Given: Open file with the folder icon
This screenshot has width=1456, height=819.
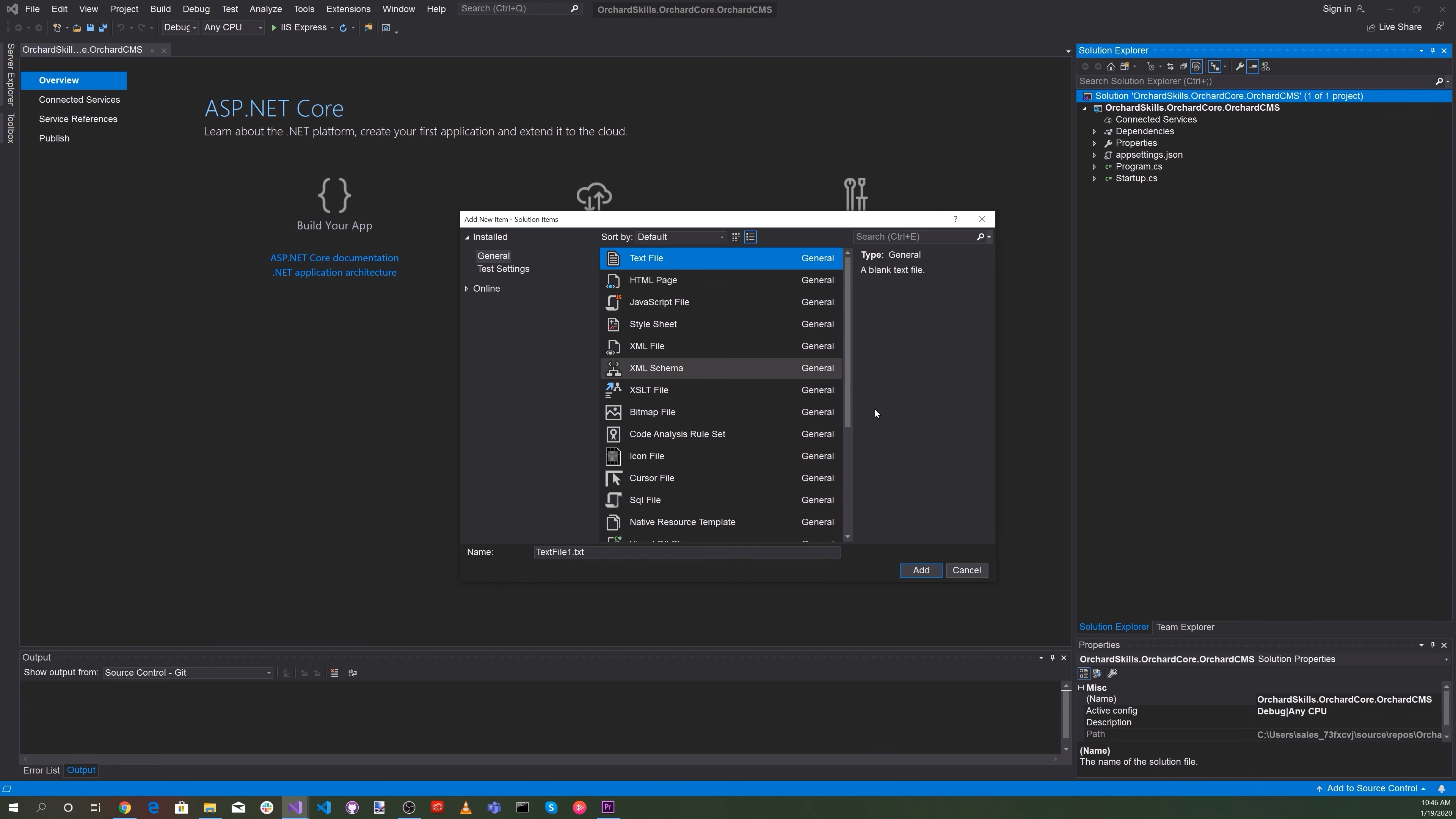Looking at the screenshot, I should [x=77, y=28].
